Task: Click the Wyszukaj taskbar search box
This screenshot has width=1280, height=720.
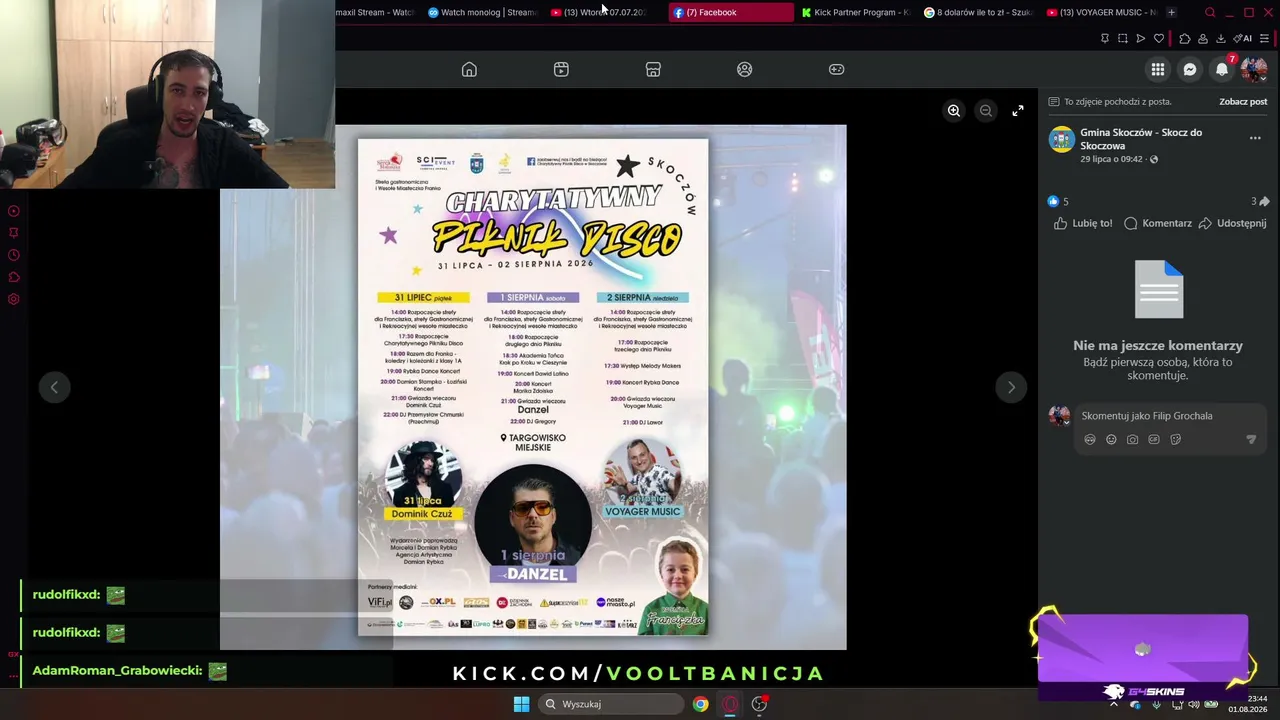Action: 610,704
